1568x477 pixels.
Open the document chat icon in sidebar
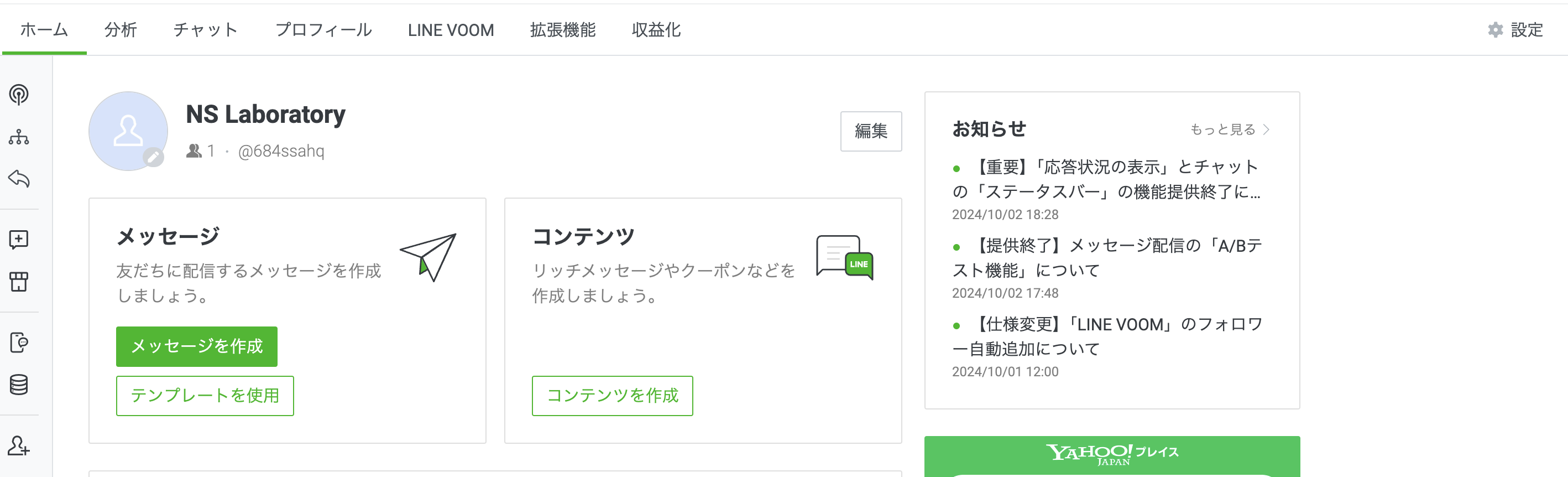tap(19, 343)
